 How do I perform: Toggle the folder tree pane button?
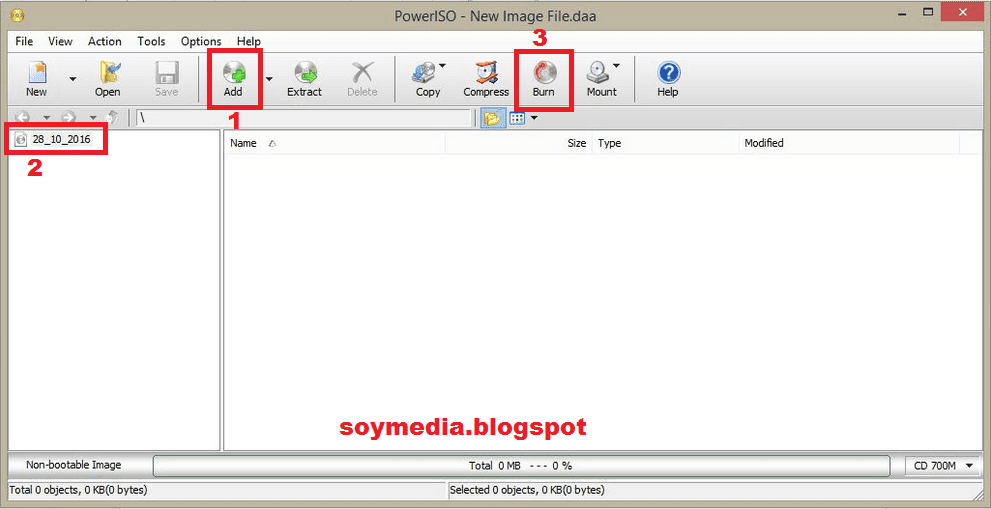click(x=493, y=118)
